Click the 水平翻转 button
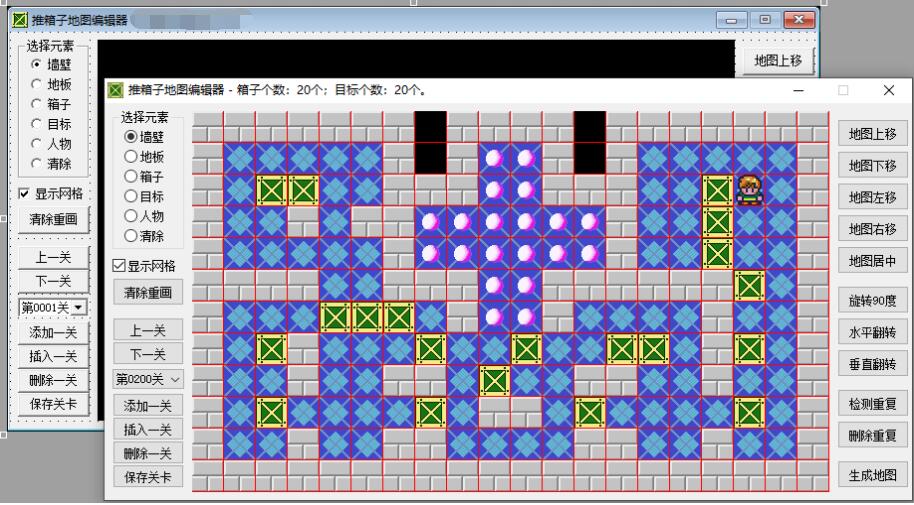The width and height of the screenshot is (914, 505). 871,333
